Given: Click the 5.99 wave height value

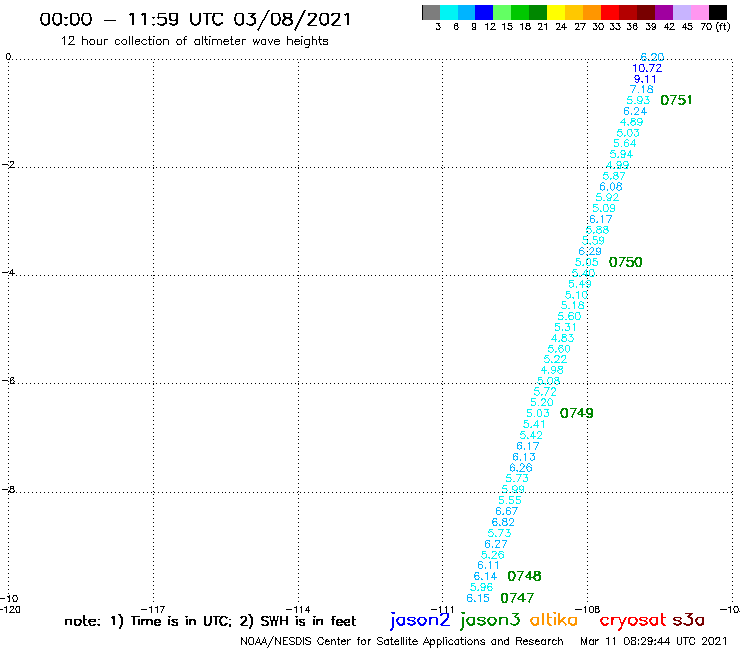Looking at the screenshot, I should 513,489.
